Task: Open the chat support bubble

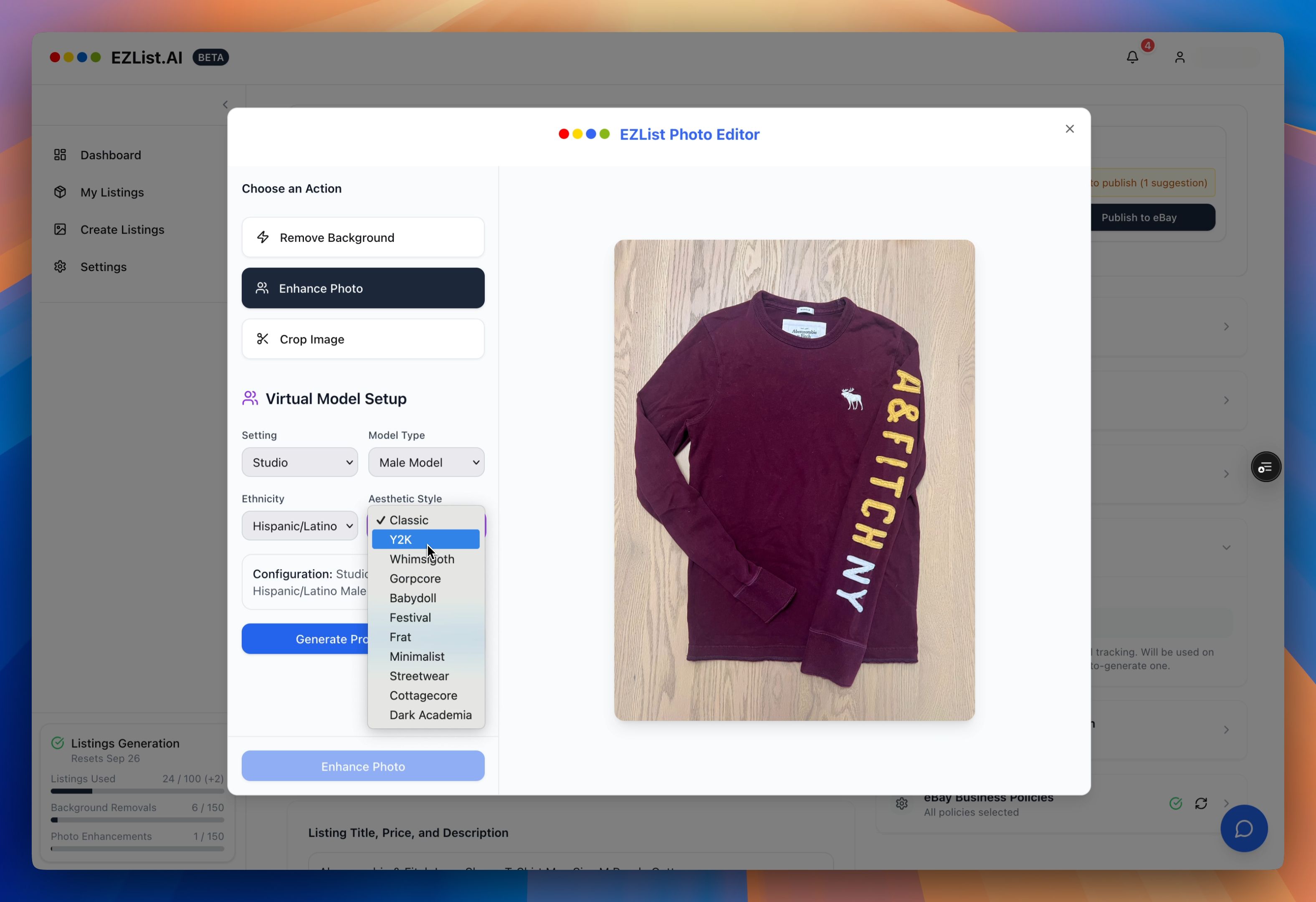Action: [x=1243, y=829]
